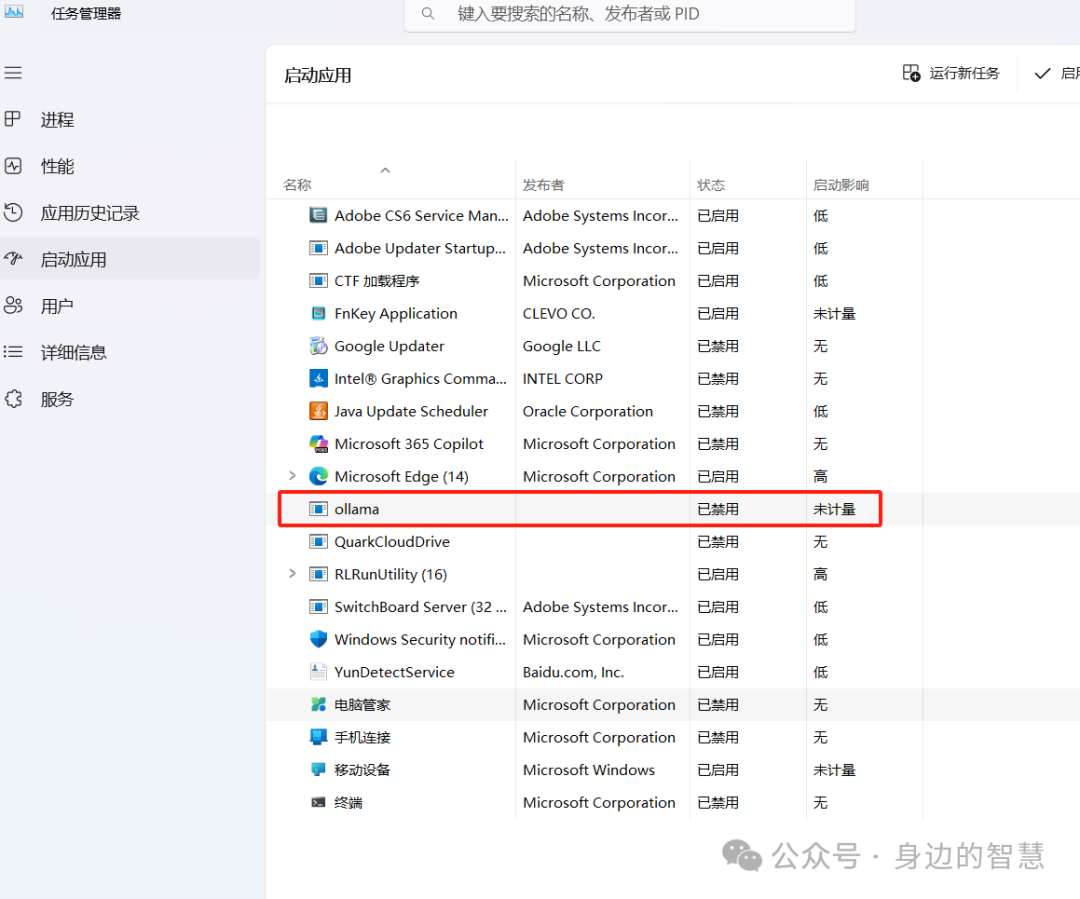The height and width of the screenshot is (899, 1080).
Task: Click the 终端 terminal icon
Action: click(318, 803)
